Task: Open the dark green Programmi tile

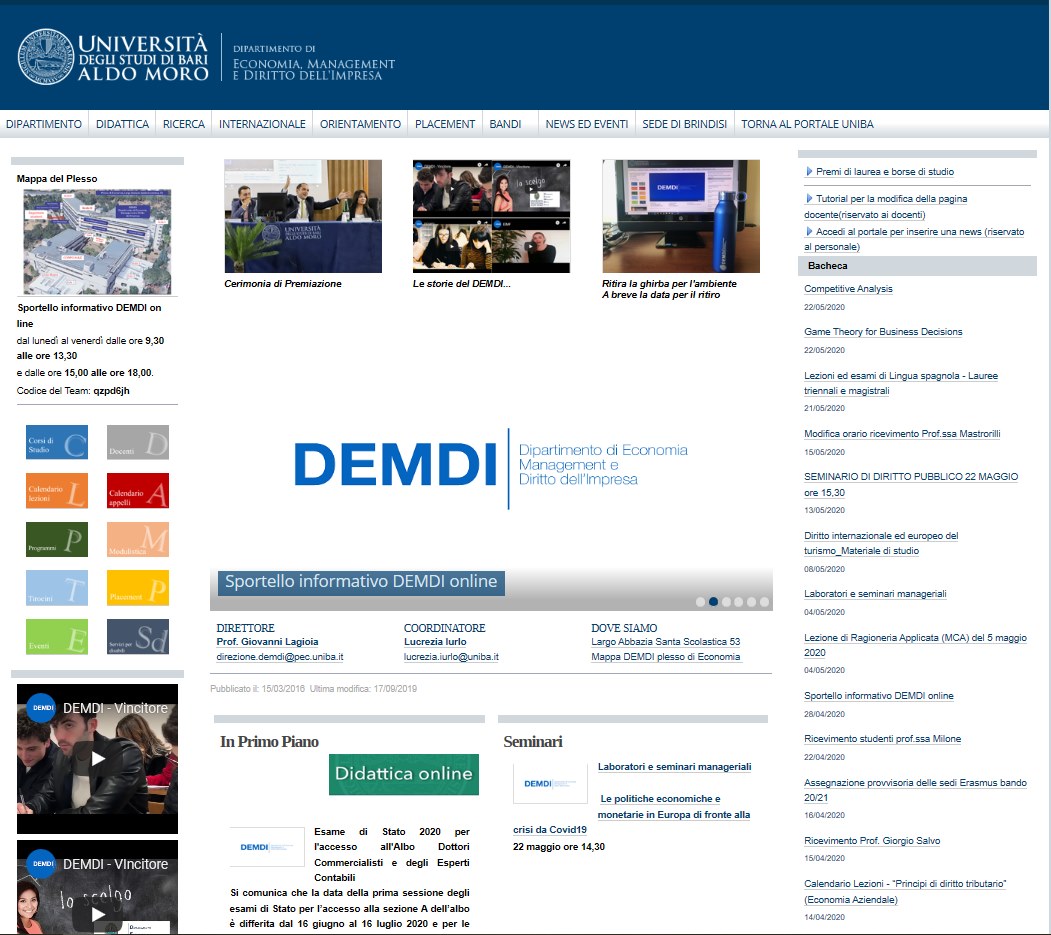Action: [x=56, y=539]
